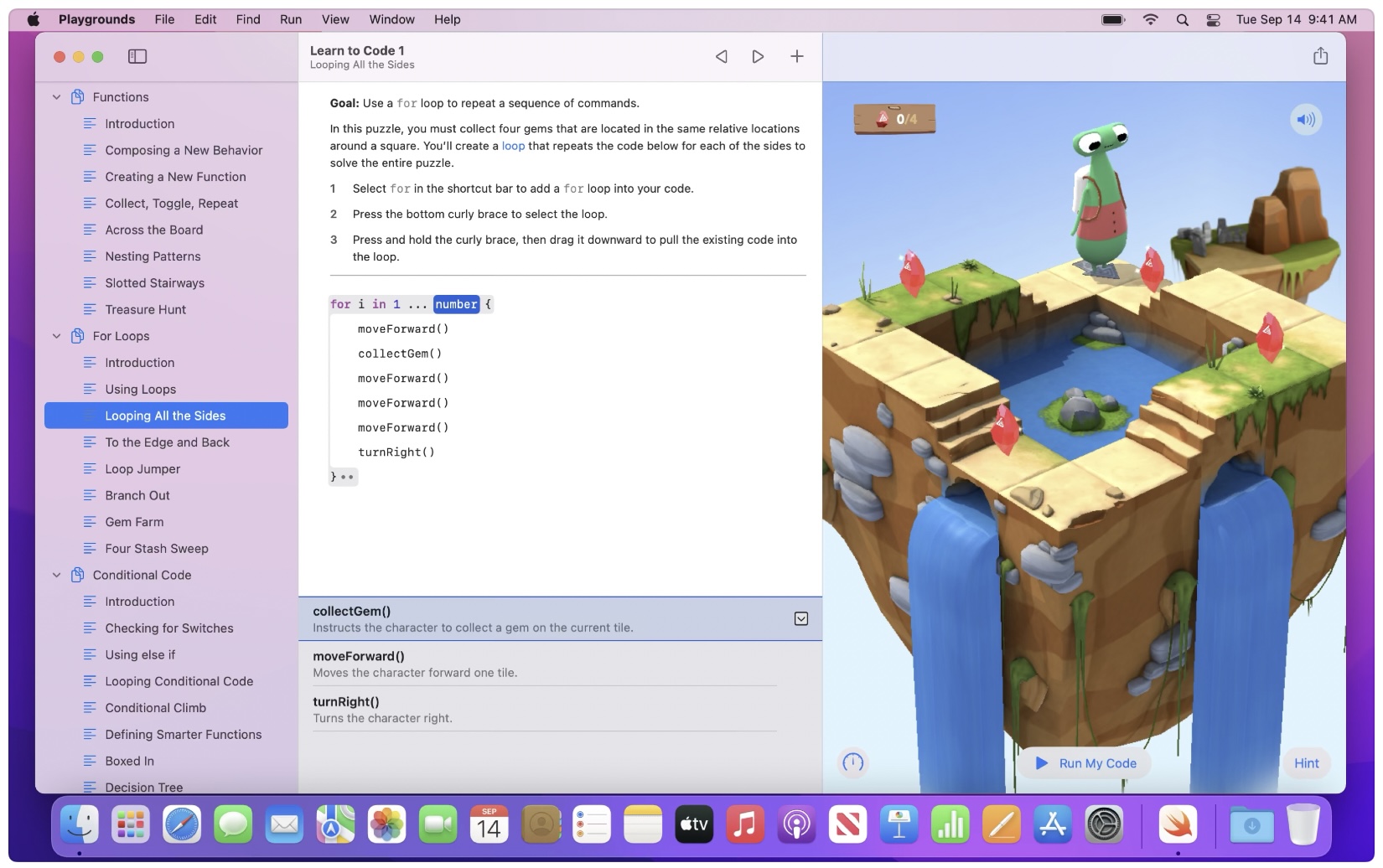
Task: Open the File menu
Action: click(x=164, y=19)
